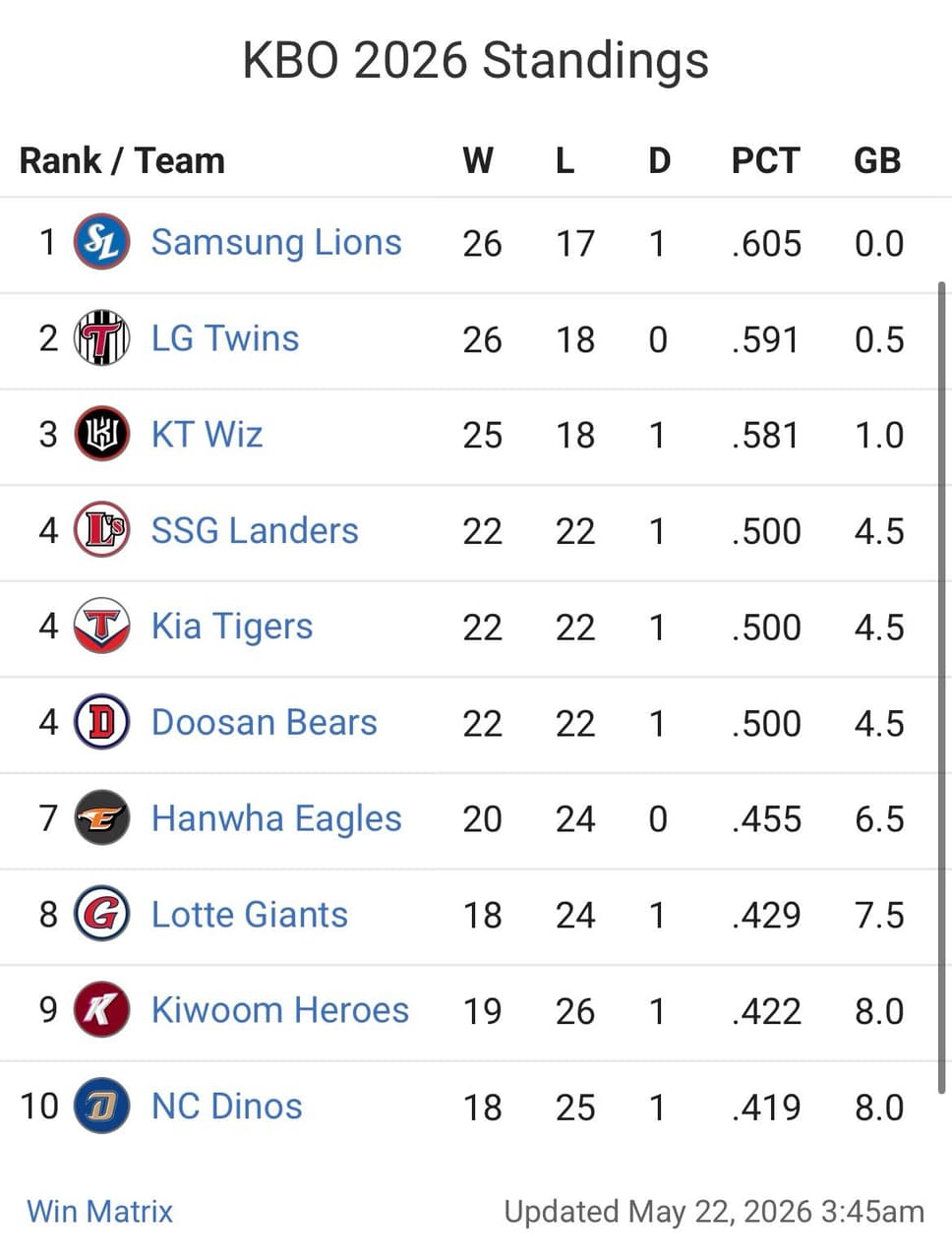Open the Win Matrix link
This screenshot has height=1259, width=952.
(100, 1211)
